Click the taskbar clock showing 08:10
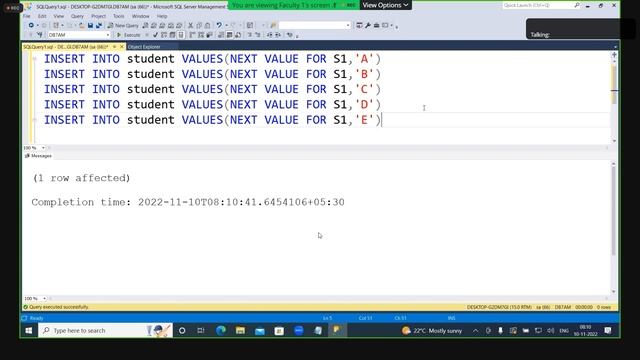 tap(585, 331)
